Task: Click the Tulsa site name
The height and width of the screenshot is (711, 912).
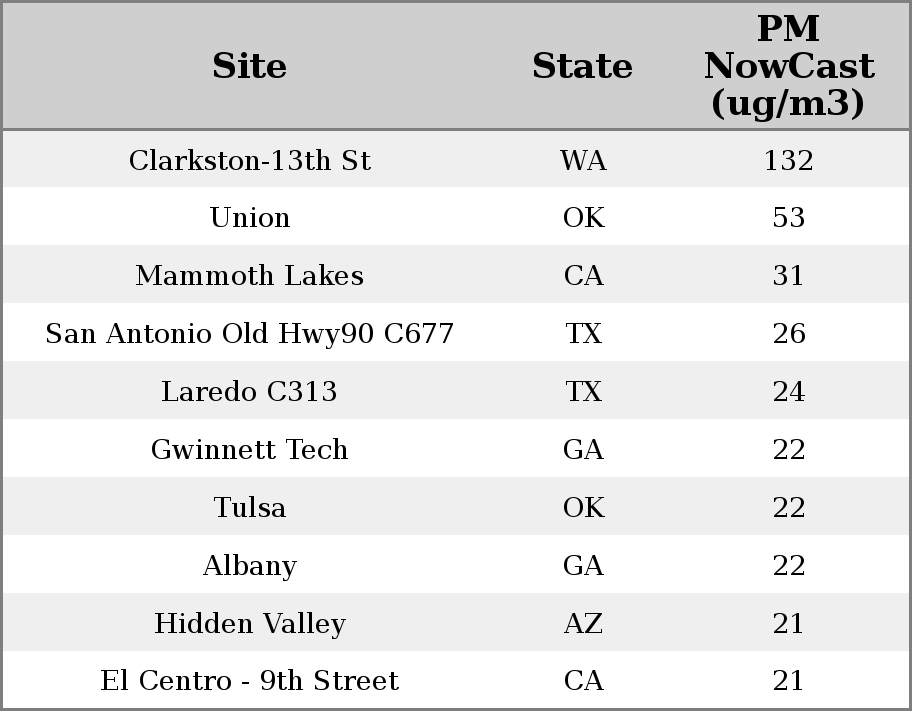Action: click(x=250, y=508)
